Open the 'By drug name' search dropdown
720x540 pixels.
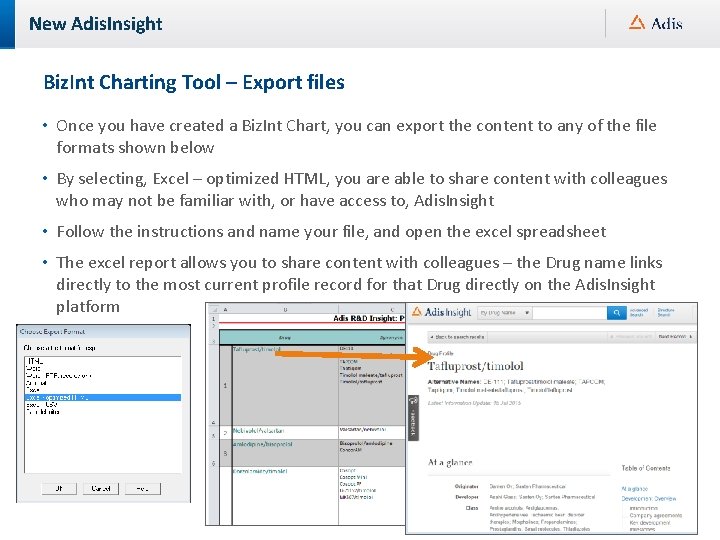coord(505,313)
